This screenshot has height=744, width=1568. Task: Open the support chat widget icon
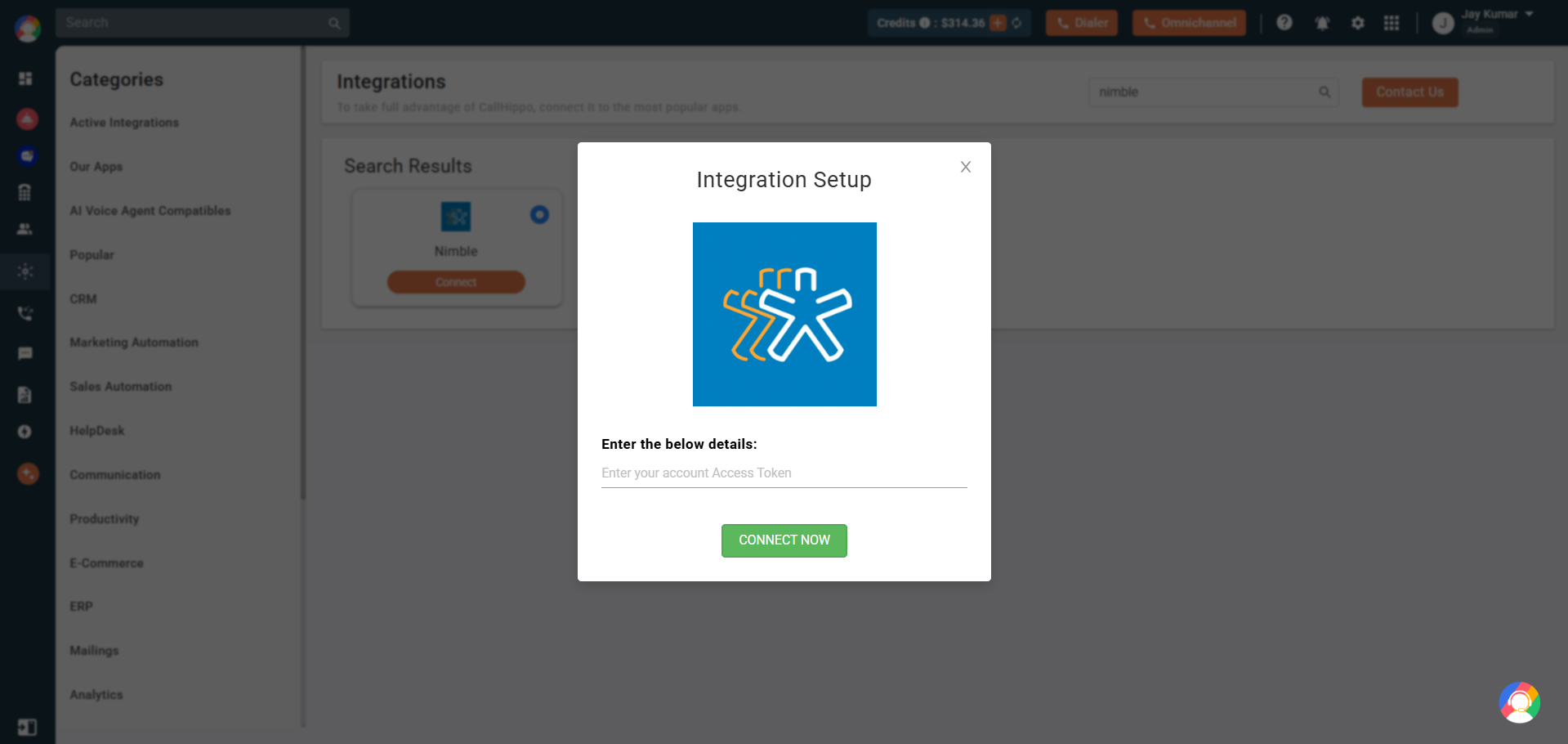click(x=1520, y=702)
